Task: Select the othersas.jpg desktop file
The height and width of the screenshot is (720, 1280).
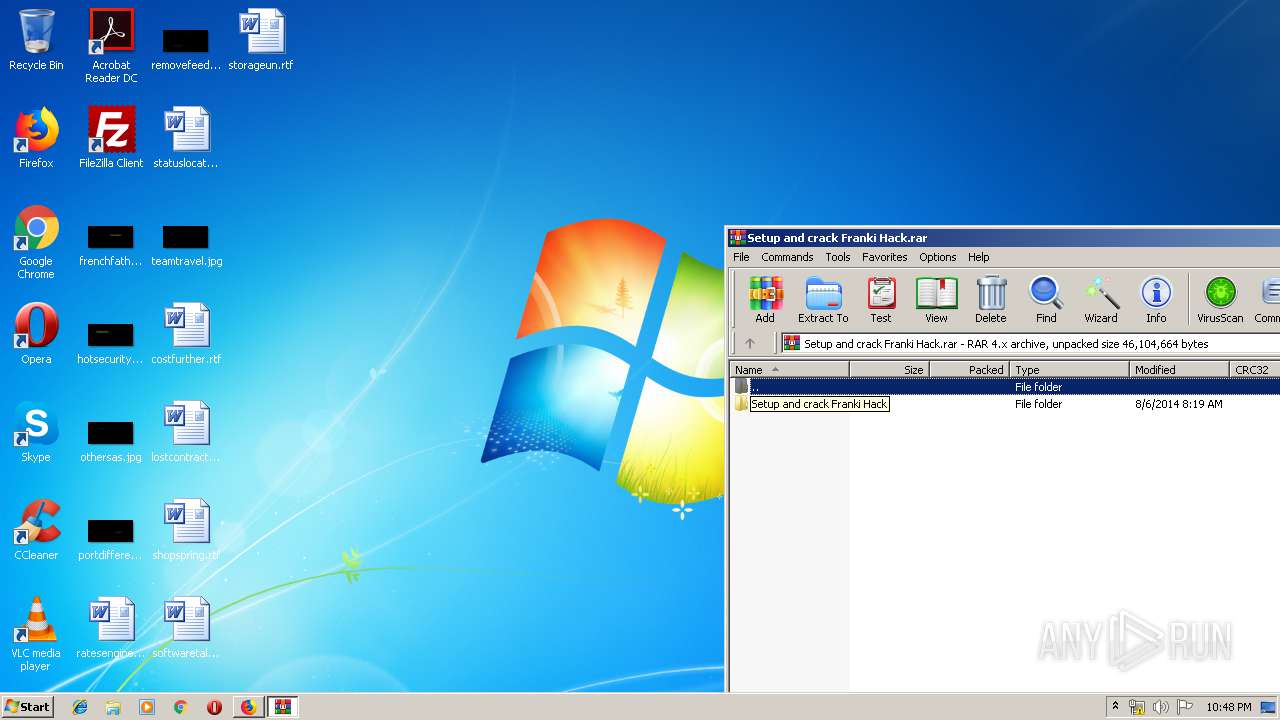Action: pos(111,441)
